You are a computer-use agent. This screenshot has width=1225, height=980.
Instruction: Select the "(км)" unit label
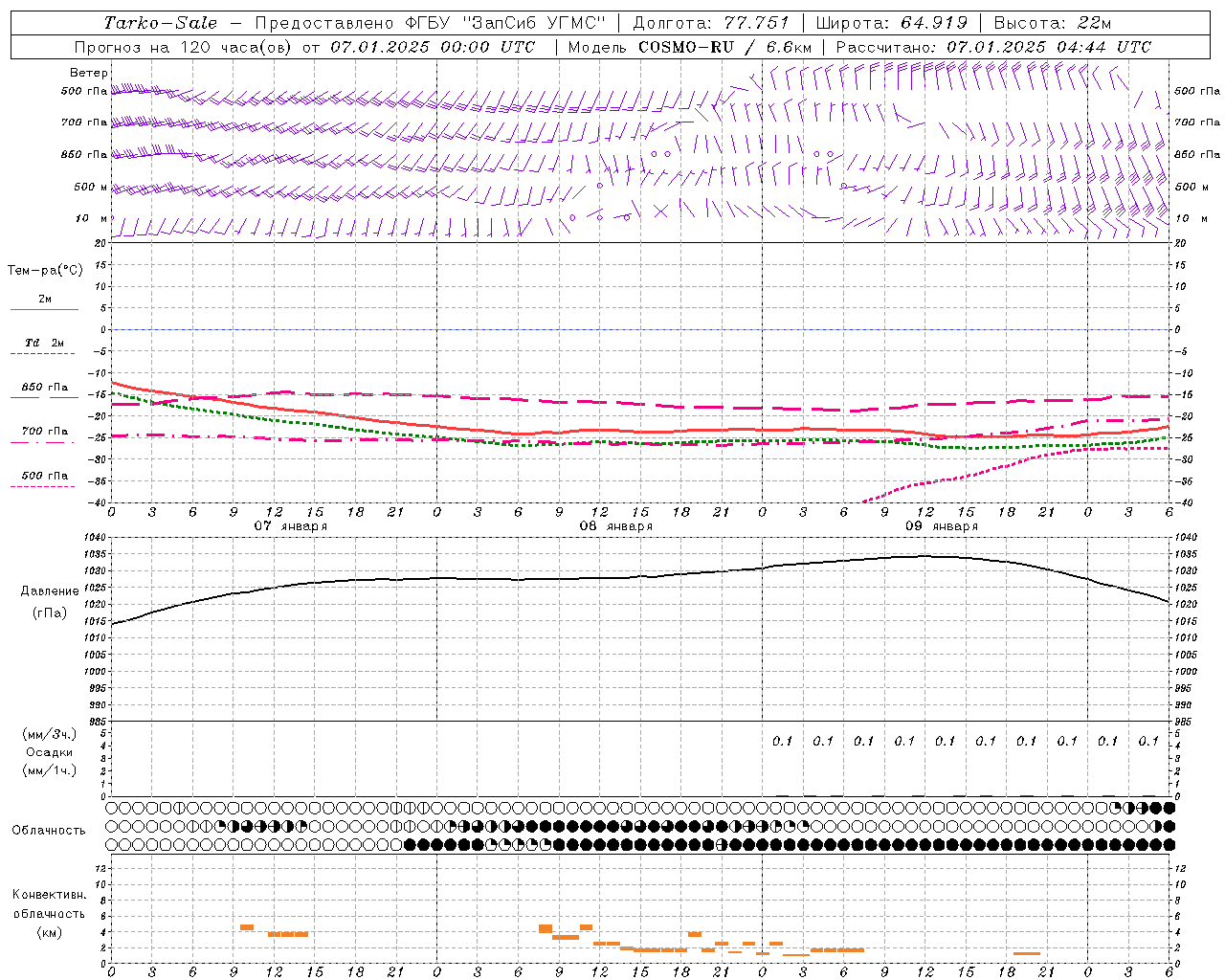50,932
